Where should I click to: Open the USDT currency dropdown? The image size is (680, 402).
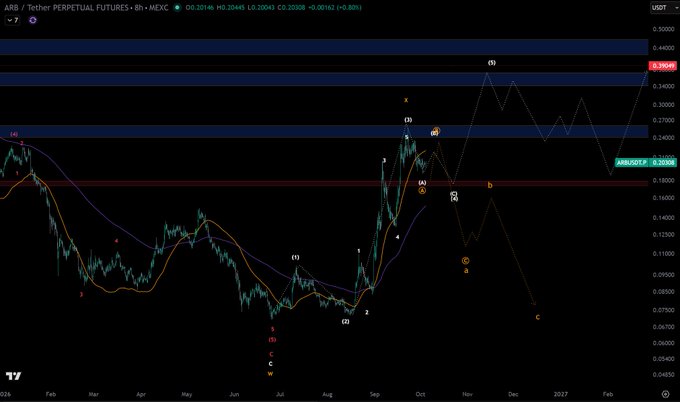click(x=662, y=8)
